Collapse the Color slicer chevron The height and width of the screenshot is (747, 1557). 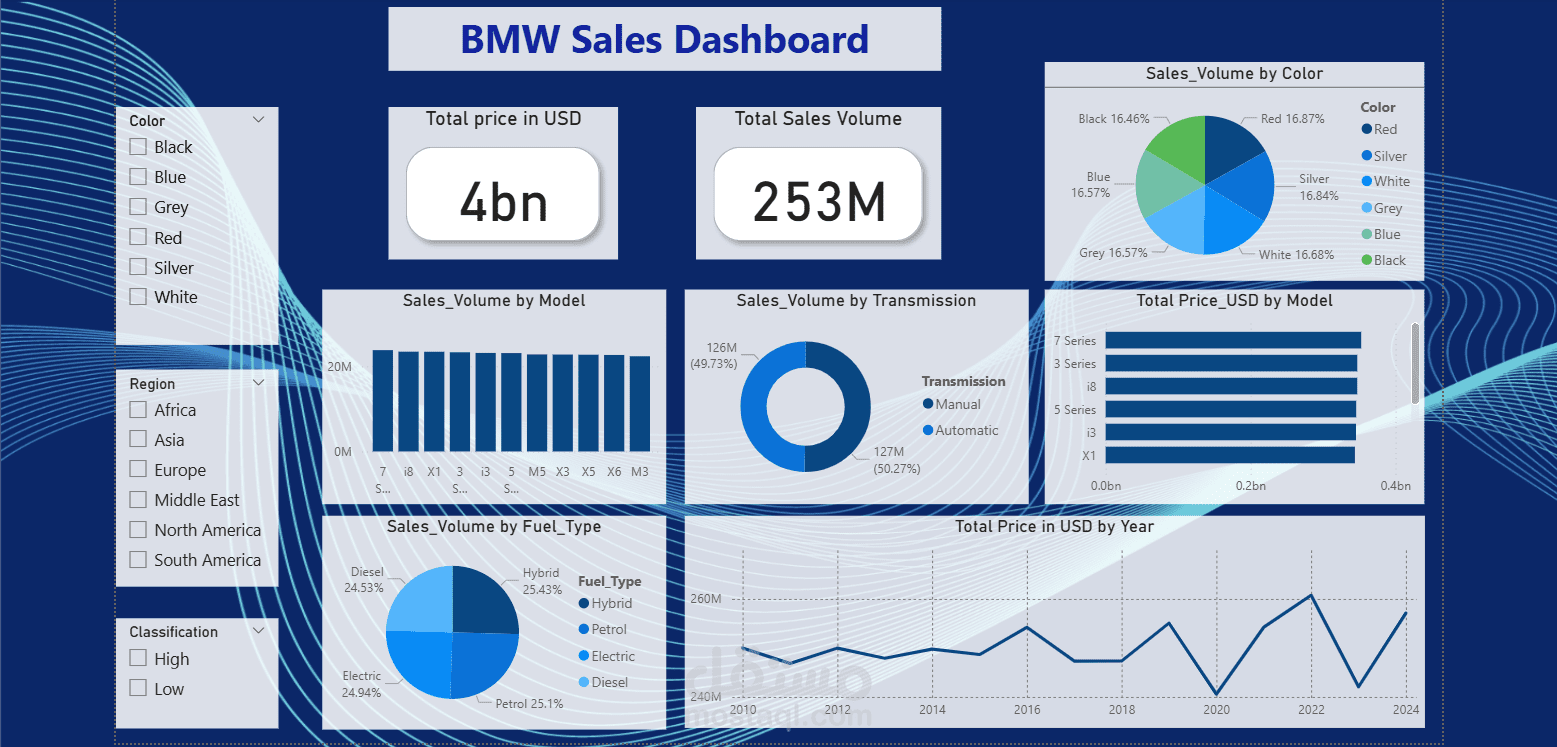point(259,120)
